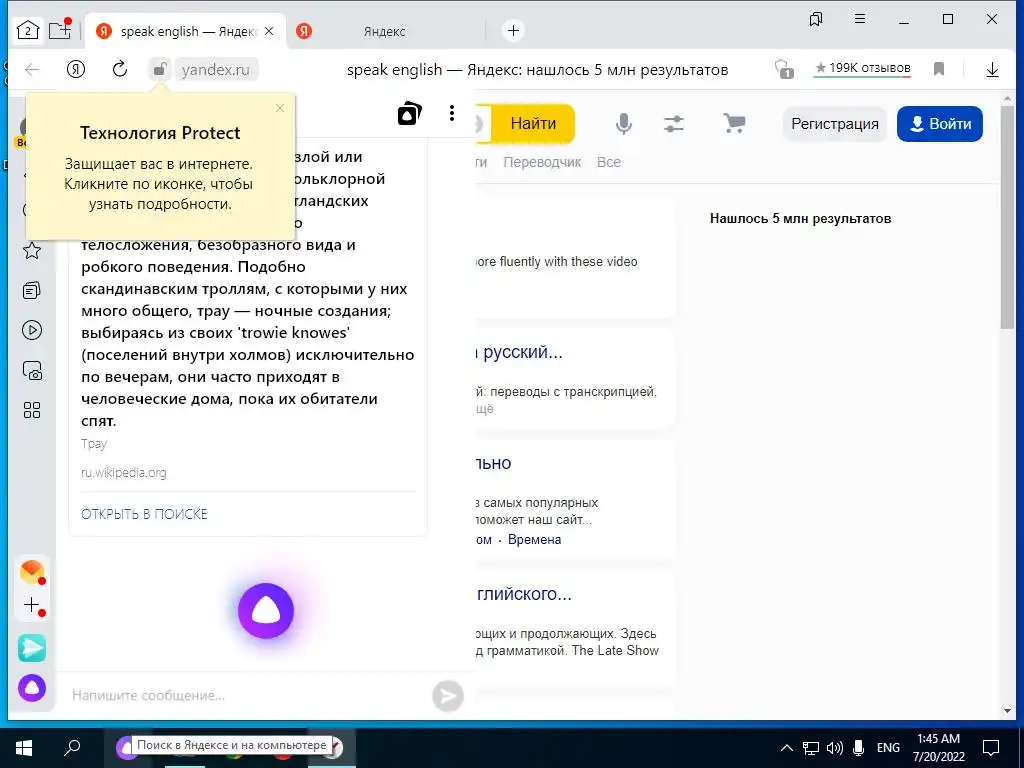Screen dimensions: 1024x768
Task: Open the screenshot camera sidebar icon
Action: pyautogui.click(x=32, y=370)
